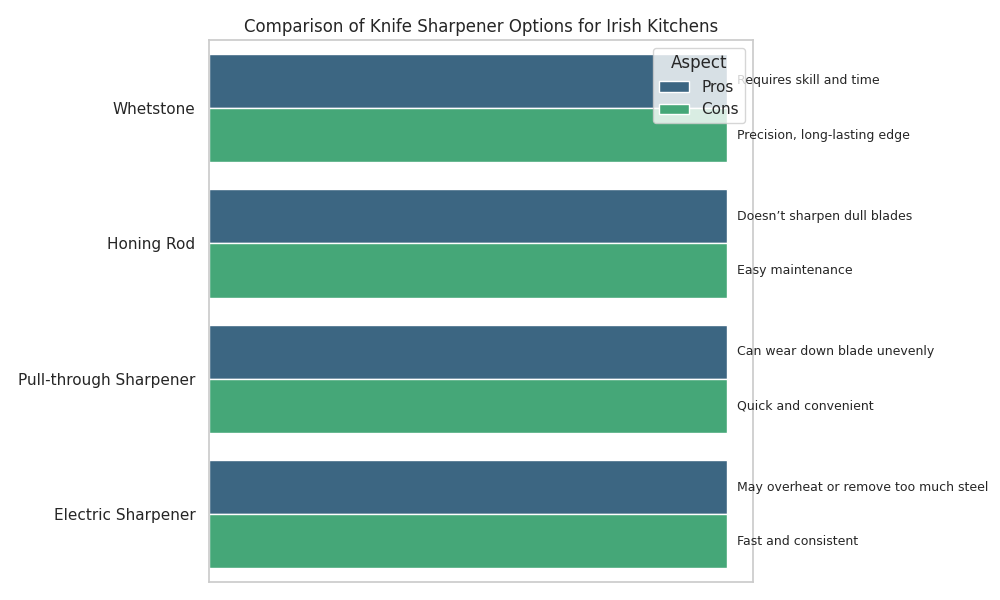Click the 'Easy maintenance' annotation text

(x=794, y=270)
